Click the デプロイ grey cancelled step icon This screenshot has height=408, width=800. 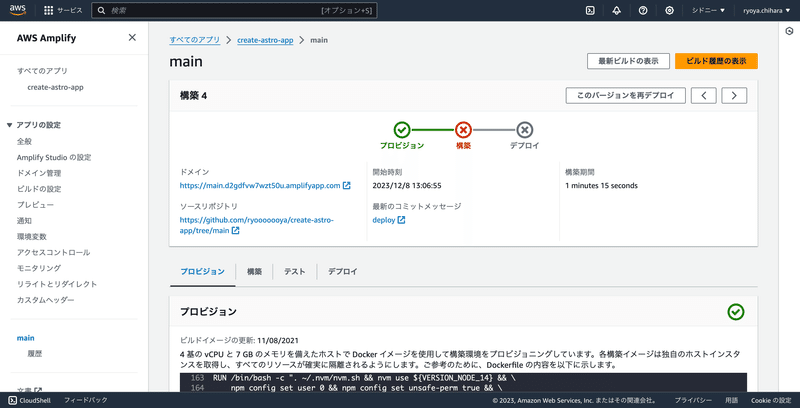tap(524, 130)
